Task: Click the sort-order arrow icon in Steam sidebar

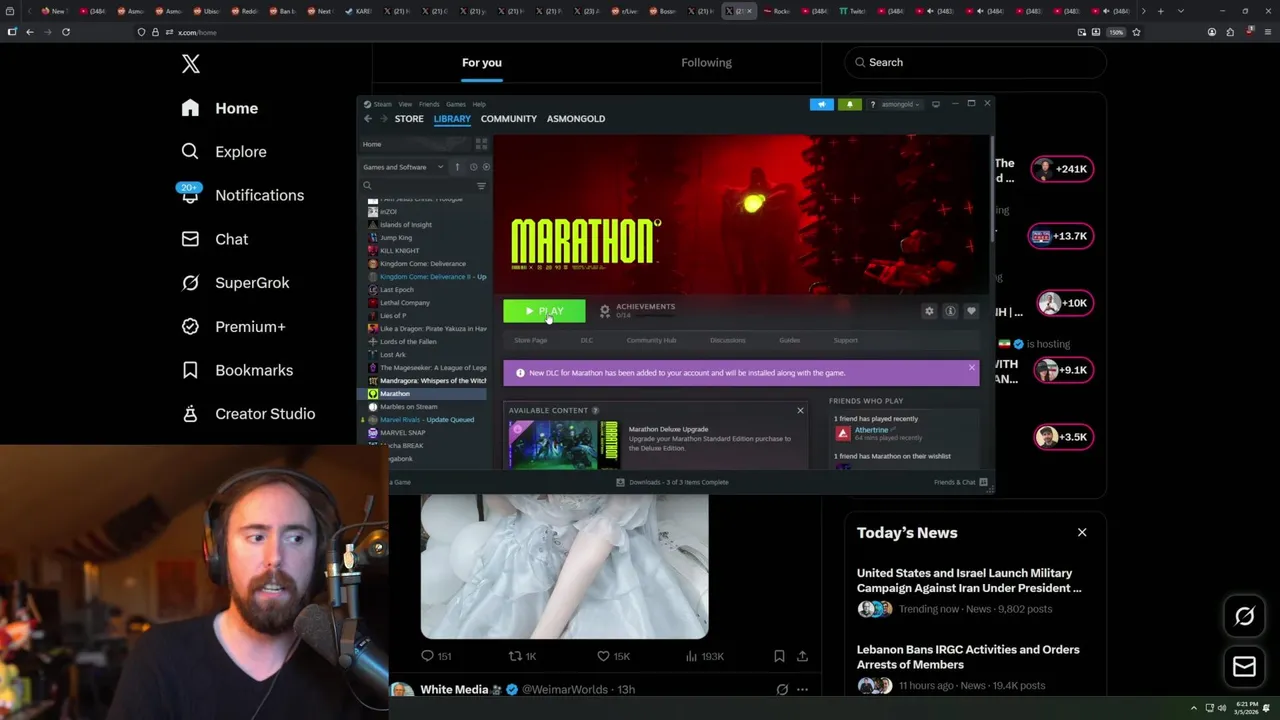Action: point(457,167)
